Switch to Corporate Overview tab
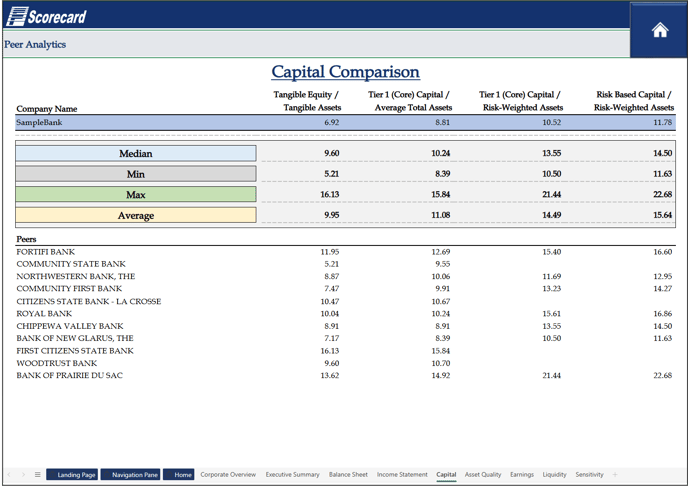 click(228, 474)
